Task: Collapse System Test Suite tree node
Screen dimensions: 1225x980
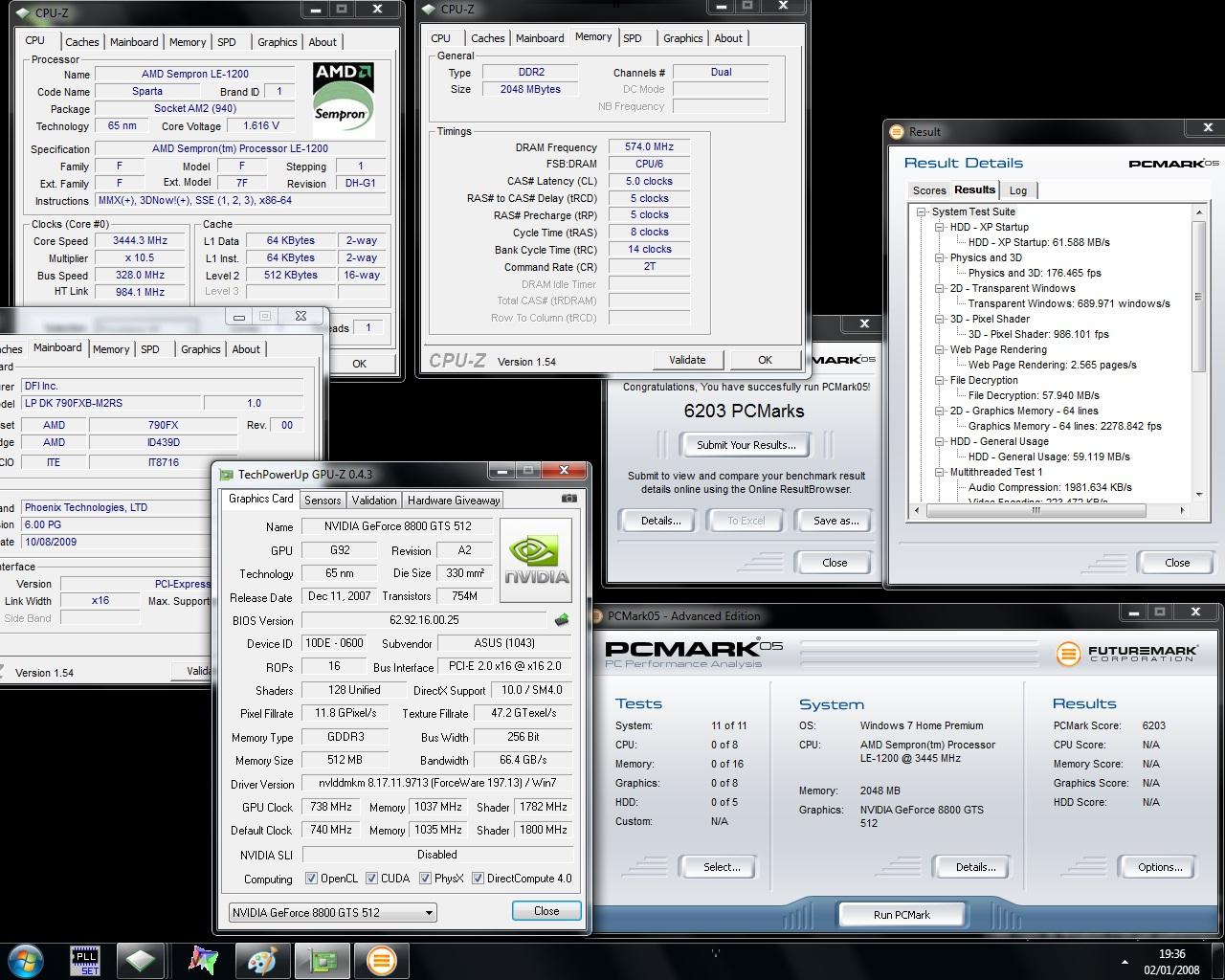Action: 921,212
